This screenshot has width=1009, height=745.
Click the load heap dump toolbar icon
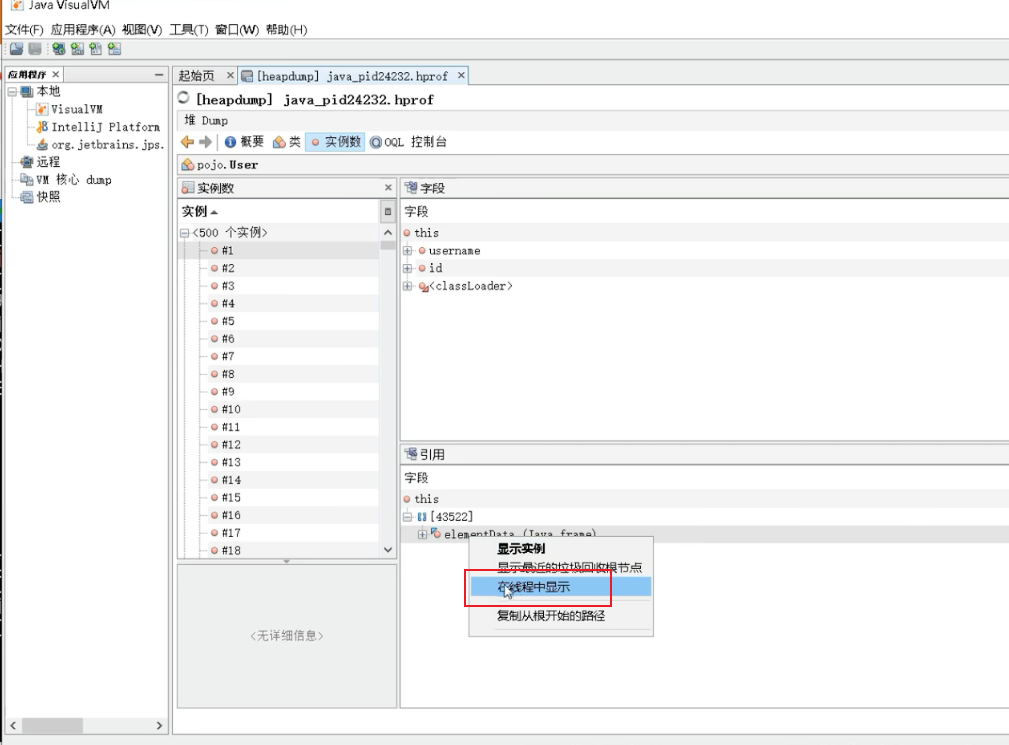coord(16,49)
